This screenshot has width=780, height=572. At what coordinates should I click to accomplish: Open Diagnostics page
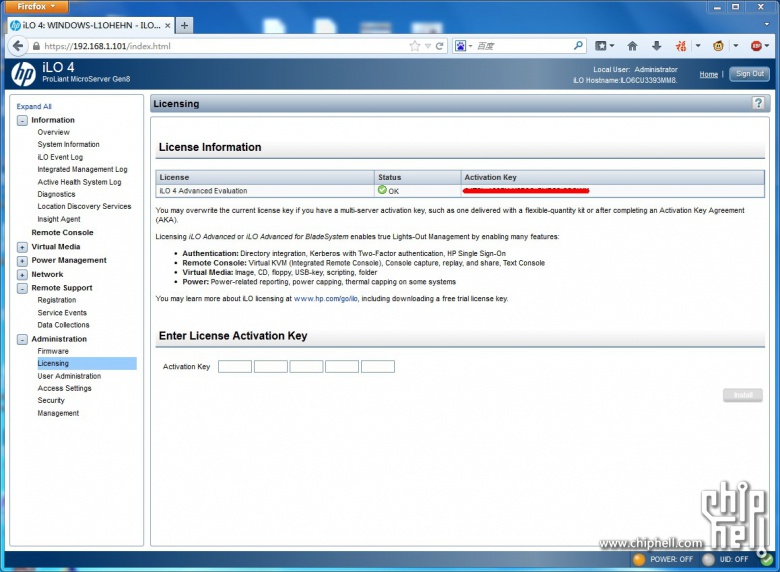[56, 194]
